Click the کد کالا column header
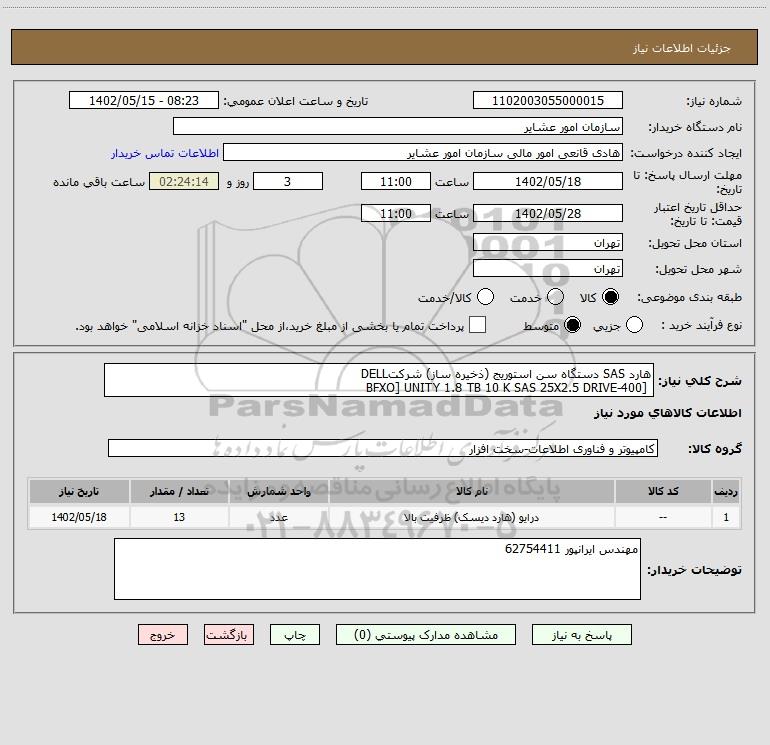The image size is (770, 745). tap(663, 491)
